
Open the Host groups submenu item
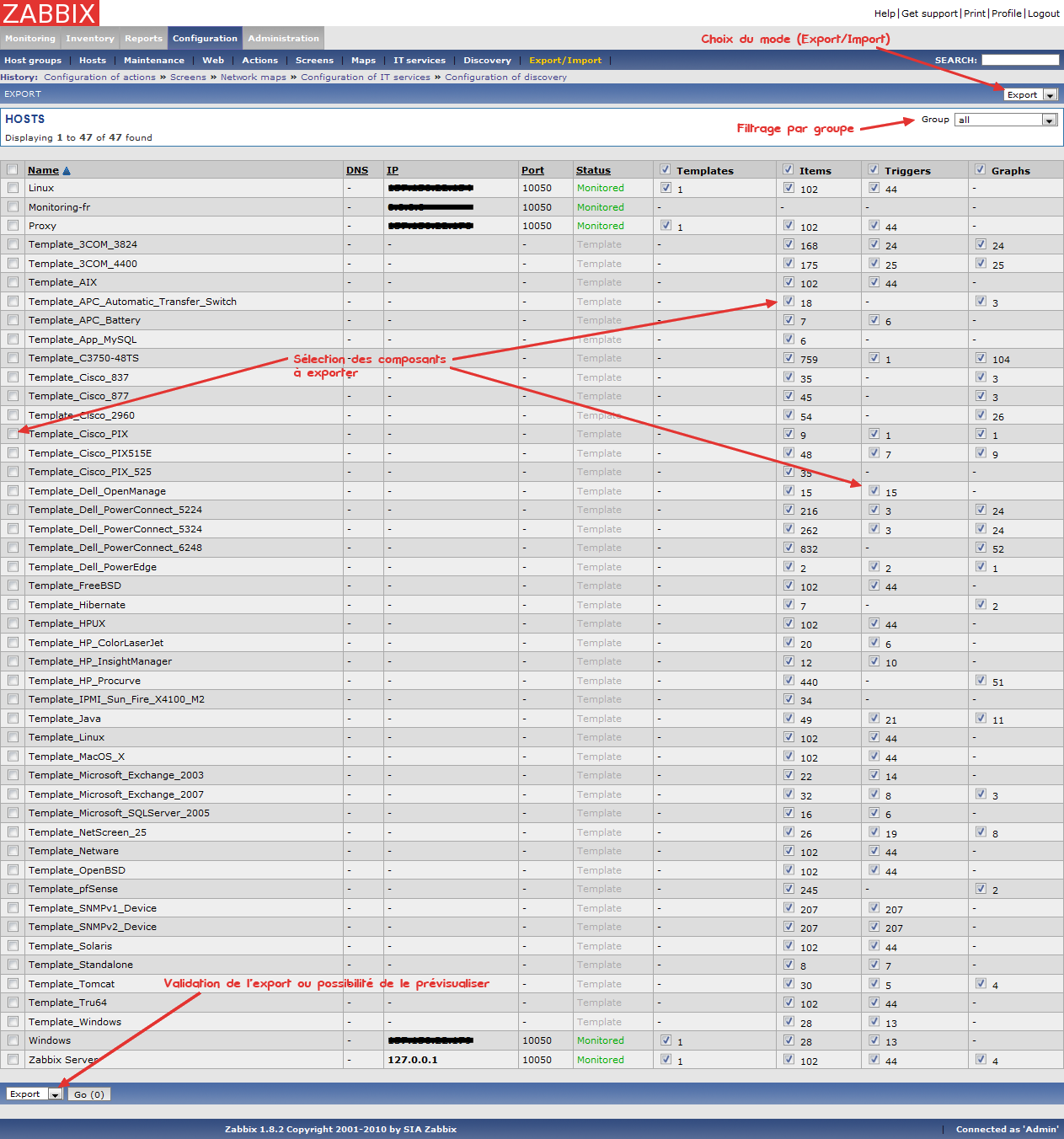[33, 61]
